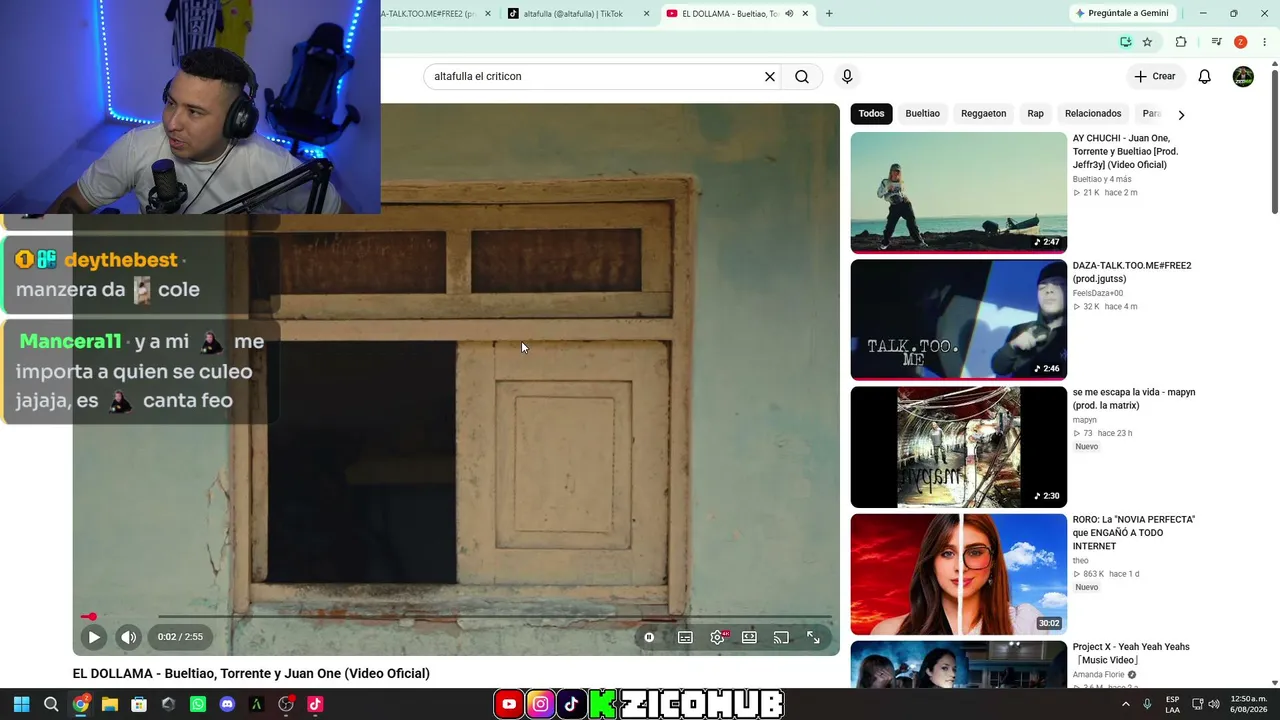
Task: Mute the video with the speaker icon
Action: (129, 637)
